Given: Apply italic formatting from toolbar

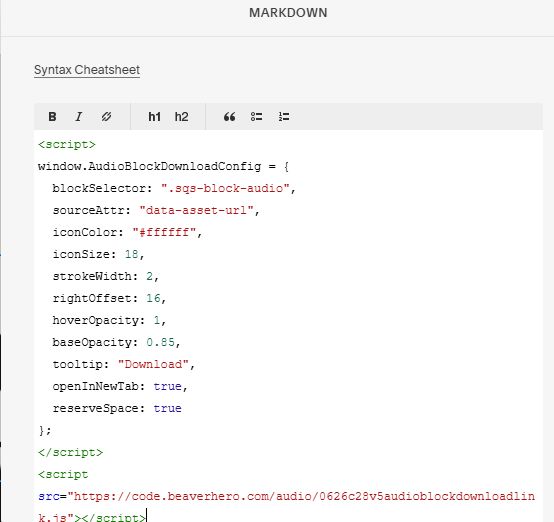Looking at the screenshot, I should 78,117.
